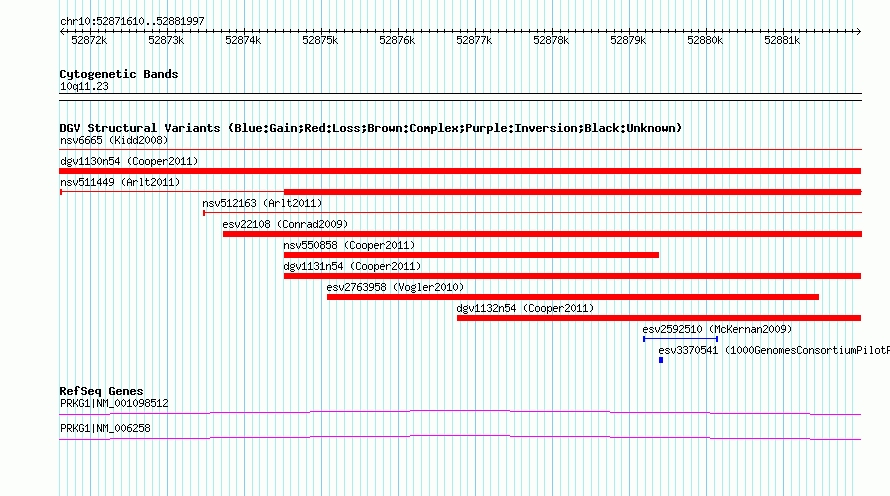
Task: Click the thick red bar under esv22108
Action: click(x=542, y=234)
